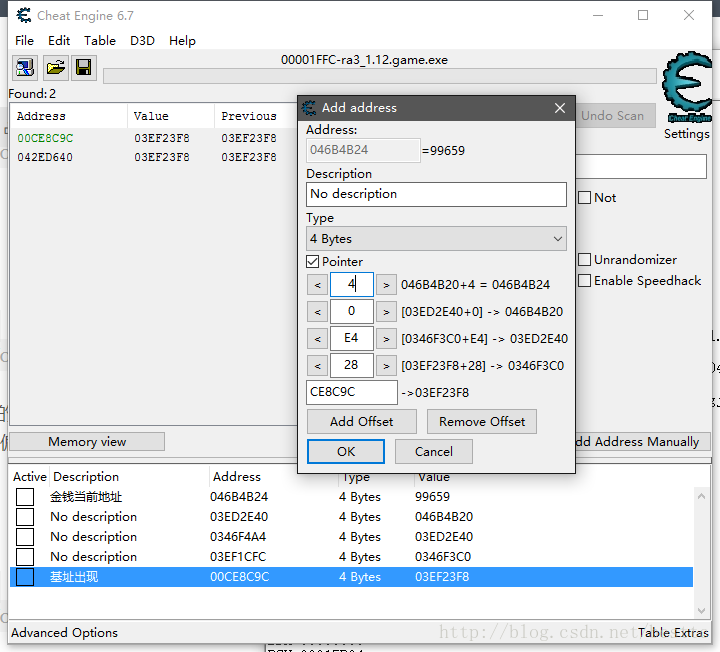Screen dimensions: 720x652
Task: Open the Table menu
Action: [100, 40]
